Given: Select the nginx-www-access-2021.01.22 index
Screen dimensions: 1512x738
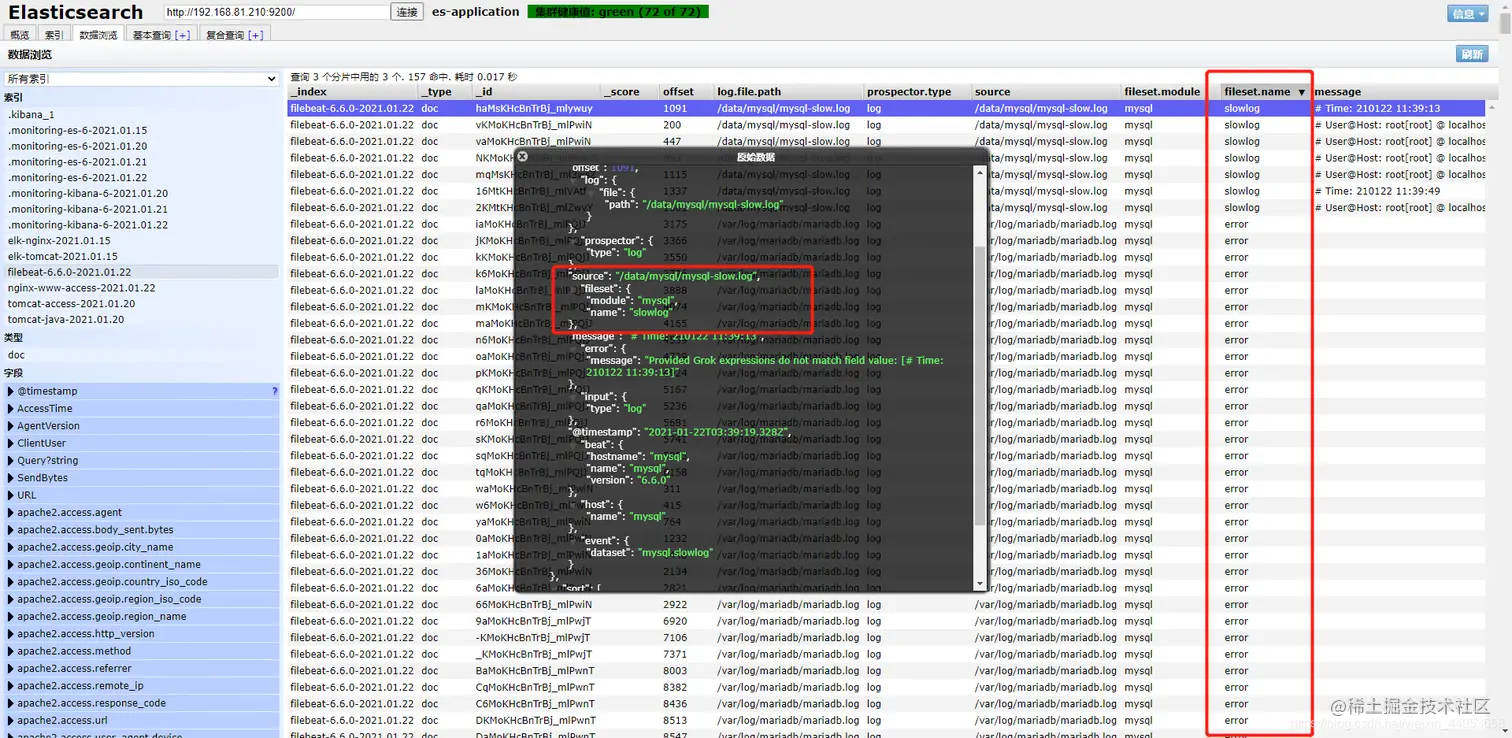Looking at the screenshot, I should click(x=141, y=288).
